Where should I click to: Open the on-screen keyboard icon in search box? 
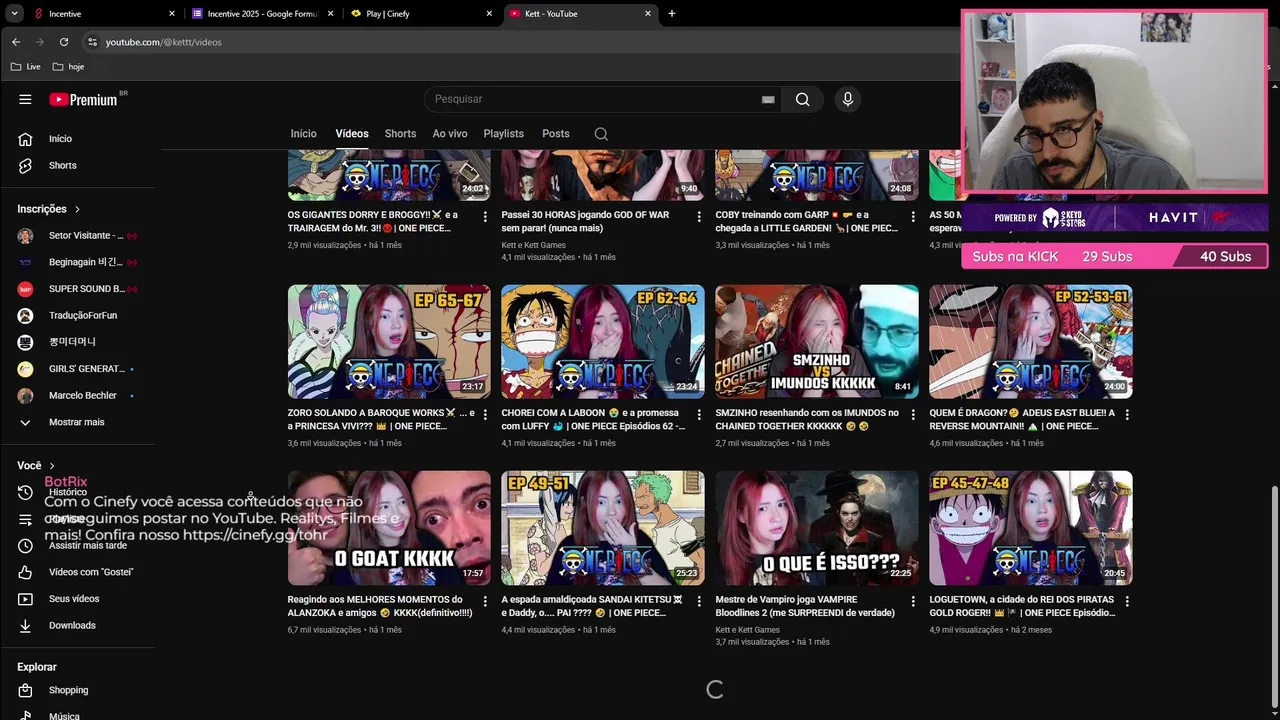point(768,99)
